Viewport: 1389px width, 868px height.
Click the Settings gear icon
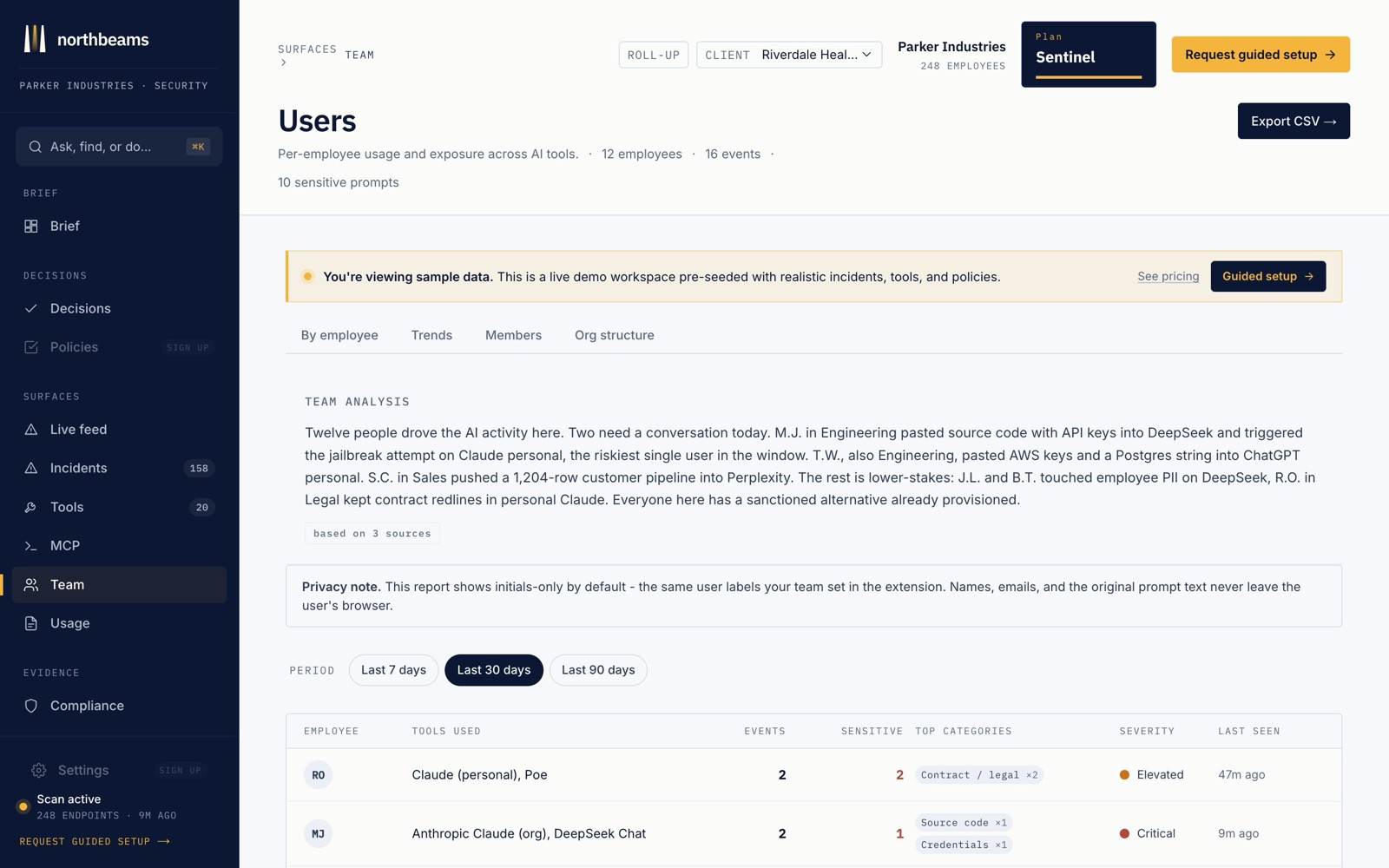tap(39, 770)
